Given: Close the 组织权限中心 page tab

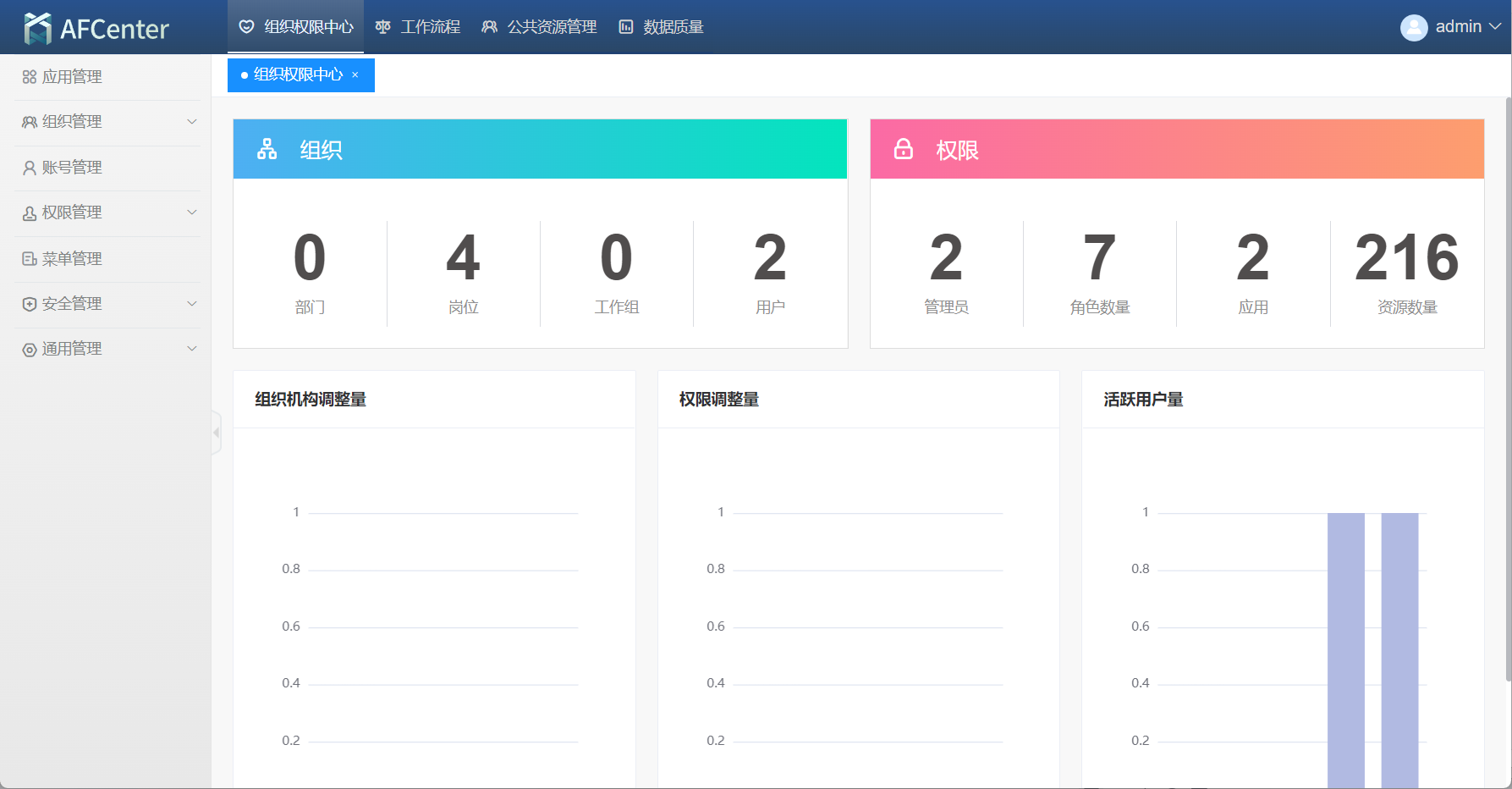Looking at the screenshot, I should pyautogui.click(x=355, y=75).
